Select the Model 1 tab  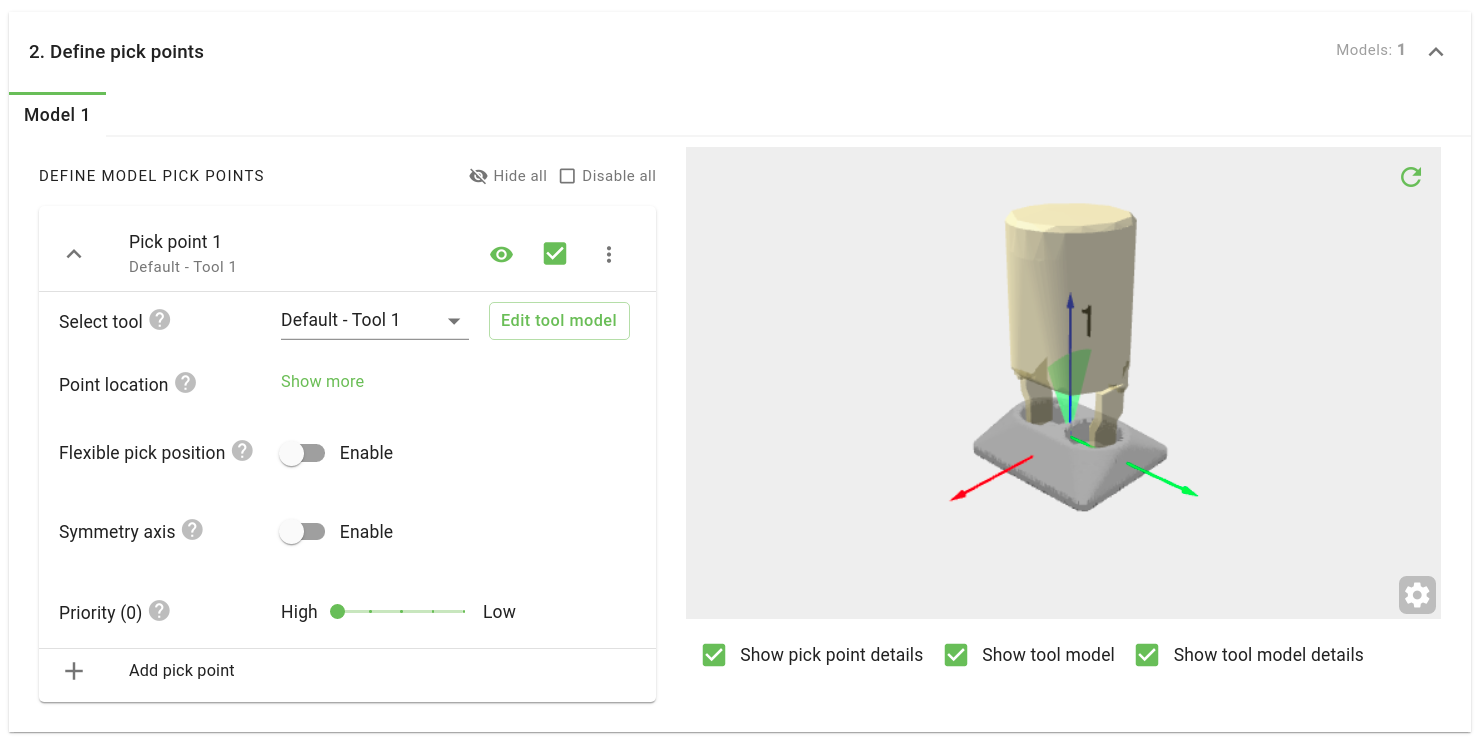coord(57,115)
